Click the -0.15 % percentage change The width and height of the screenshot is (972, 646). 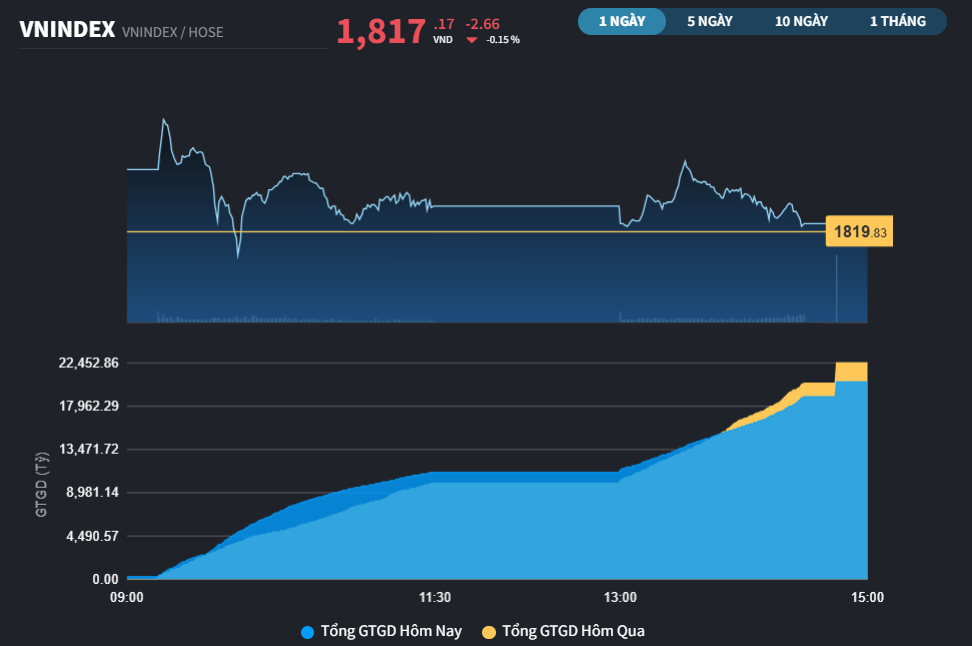click(x=503, y=40)
